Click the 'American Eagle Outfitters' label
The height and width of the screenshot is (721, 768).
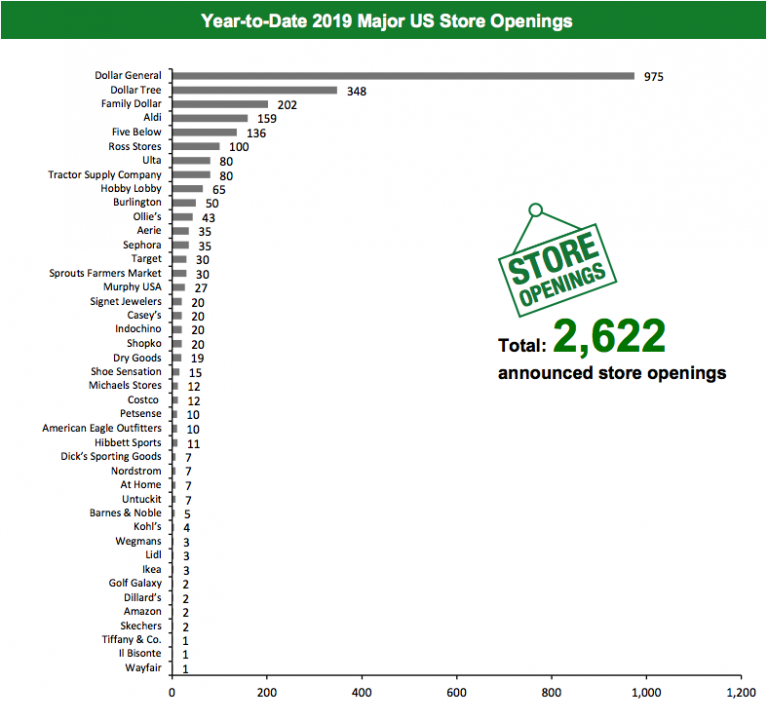[x=102, y=429]
